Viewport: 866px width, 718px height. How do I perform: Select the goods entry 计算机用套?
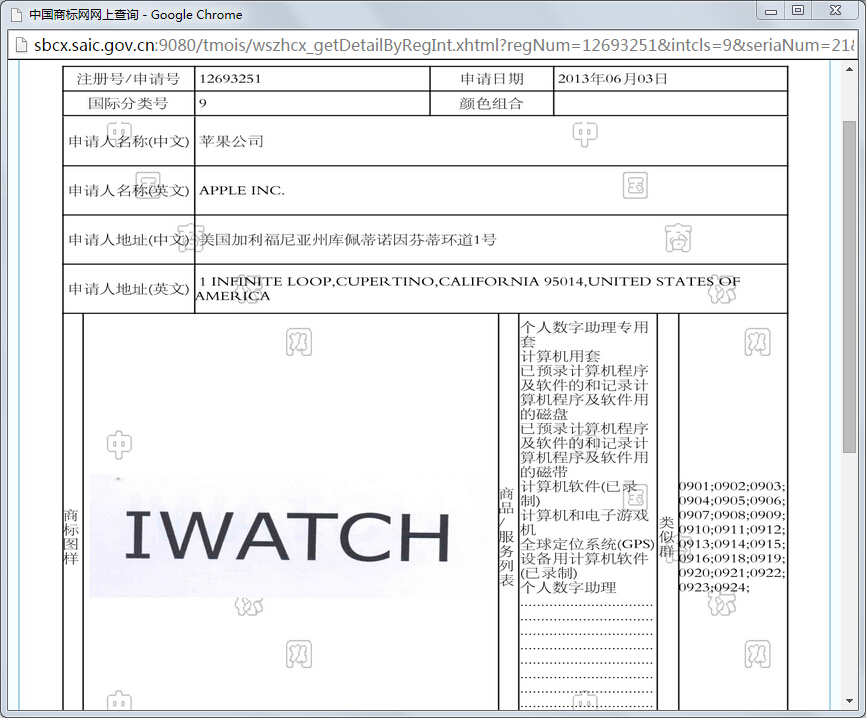(560, 356)
